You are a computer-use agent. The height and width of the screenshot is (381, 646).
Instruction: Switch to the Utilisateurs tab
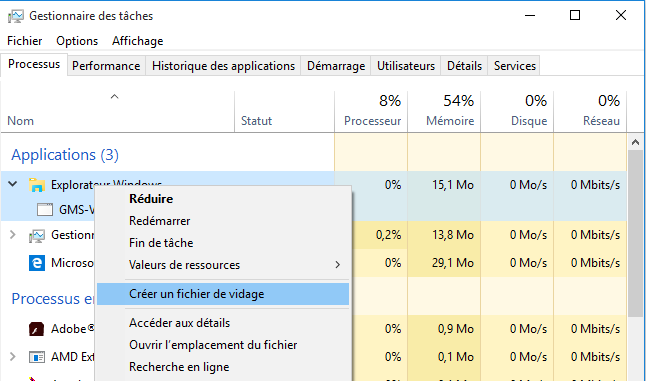click(406, 66)
